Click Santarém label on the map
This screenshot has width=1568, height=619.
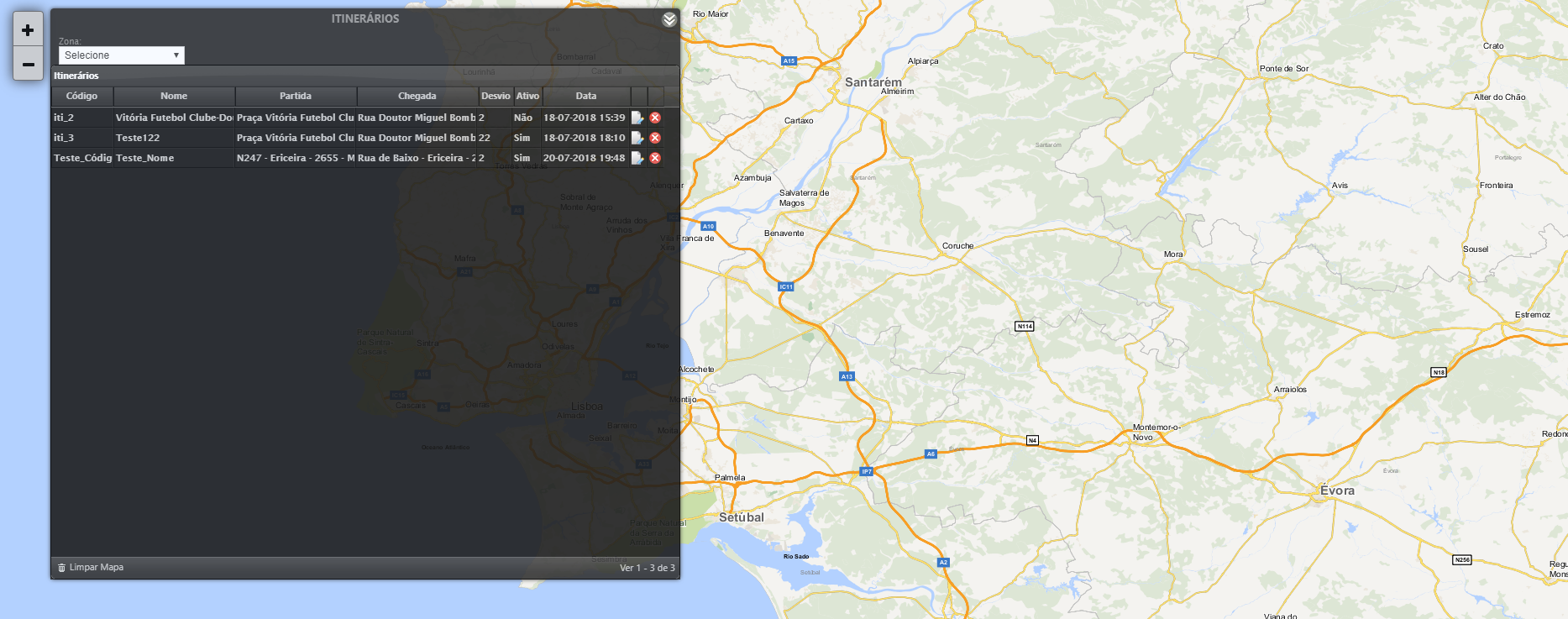tap(873, 82)
